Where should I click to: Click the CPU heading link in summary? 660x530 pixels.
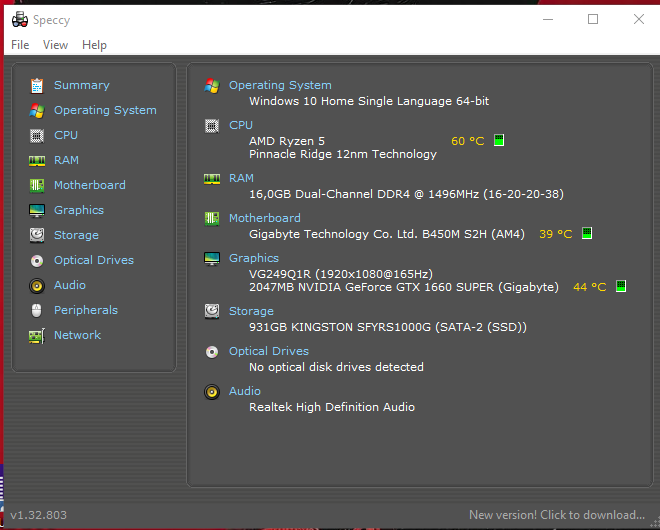click(x=241, y=125)
